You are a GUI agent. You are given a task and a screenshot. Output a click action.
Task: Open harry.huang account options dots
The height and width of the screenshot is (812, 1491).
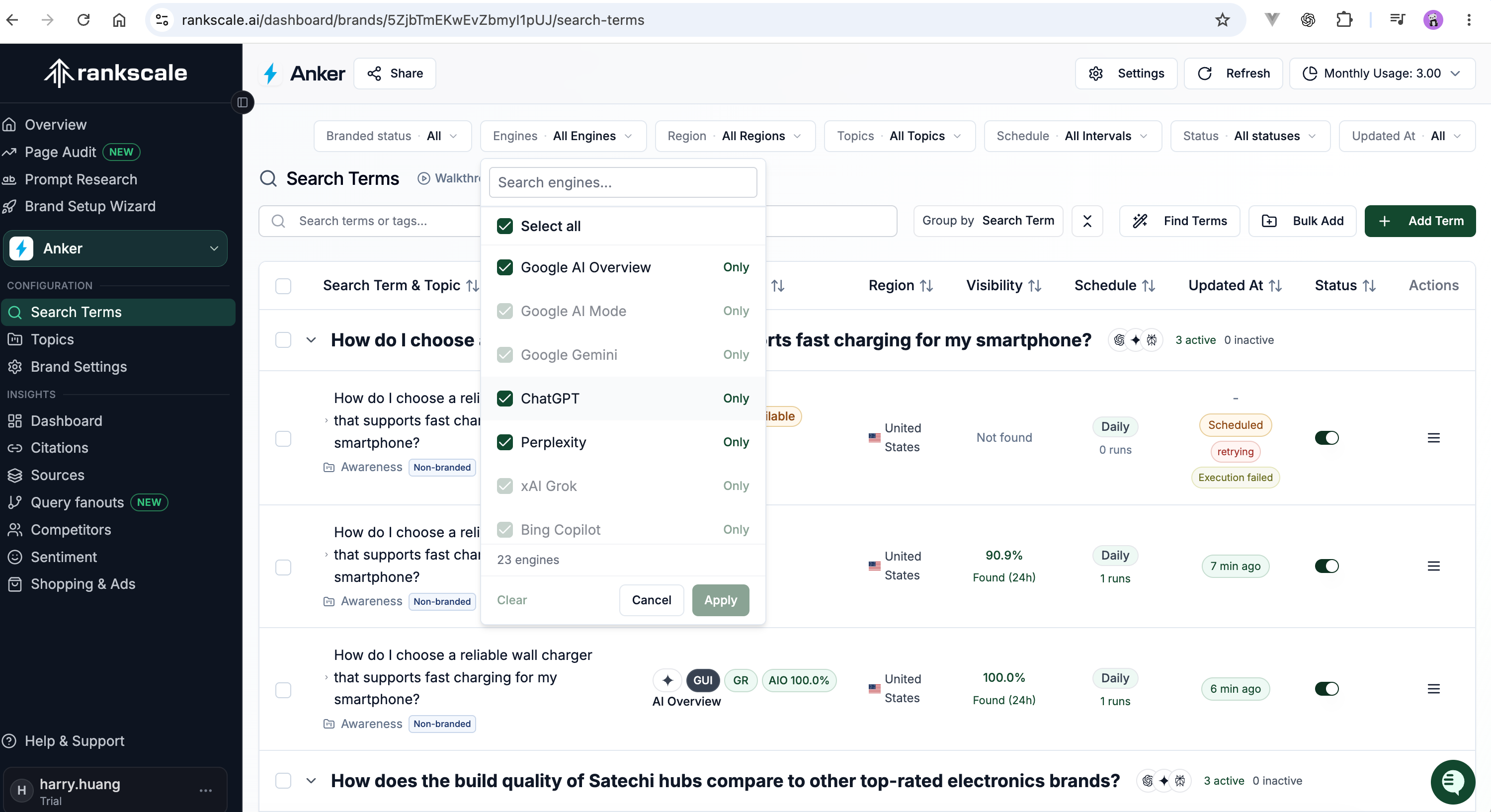[x=205, y=791]
